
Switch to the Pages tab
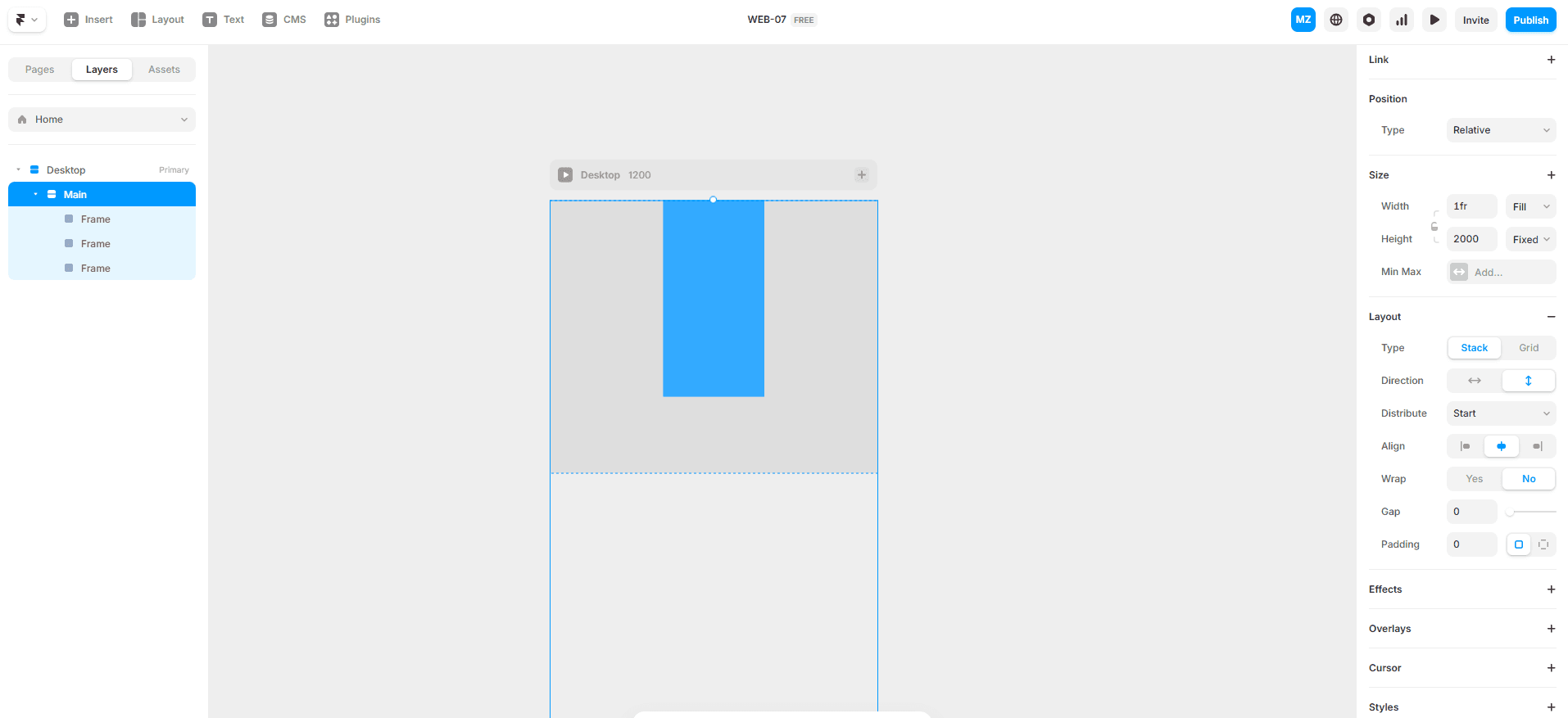(40, 70)
